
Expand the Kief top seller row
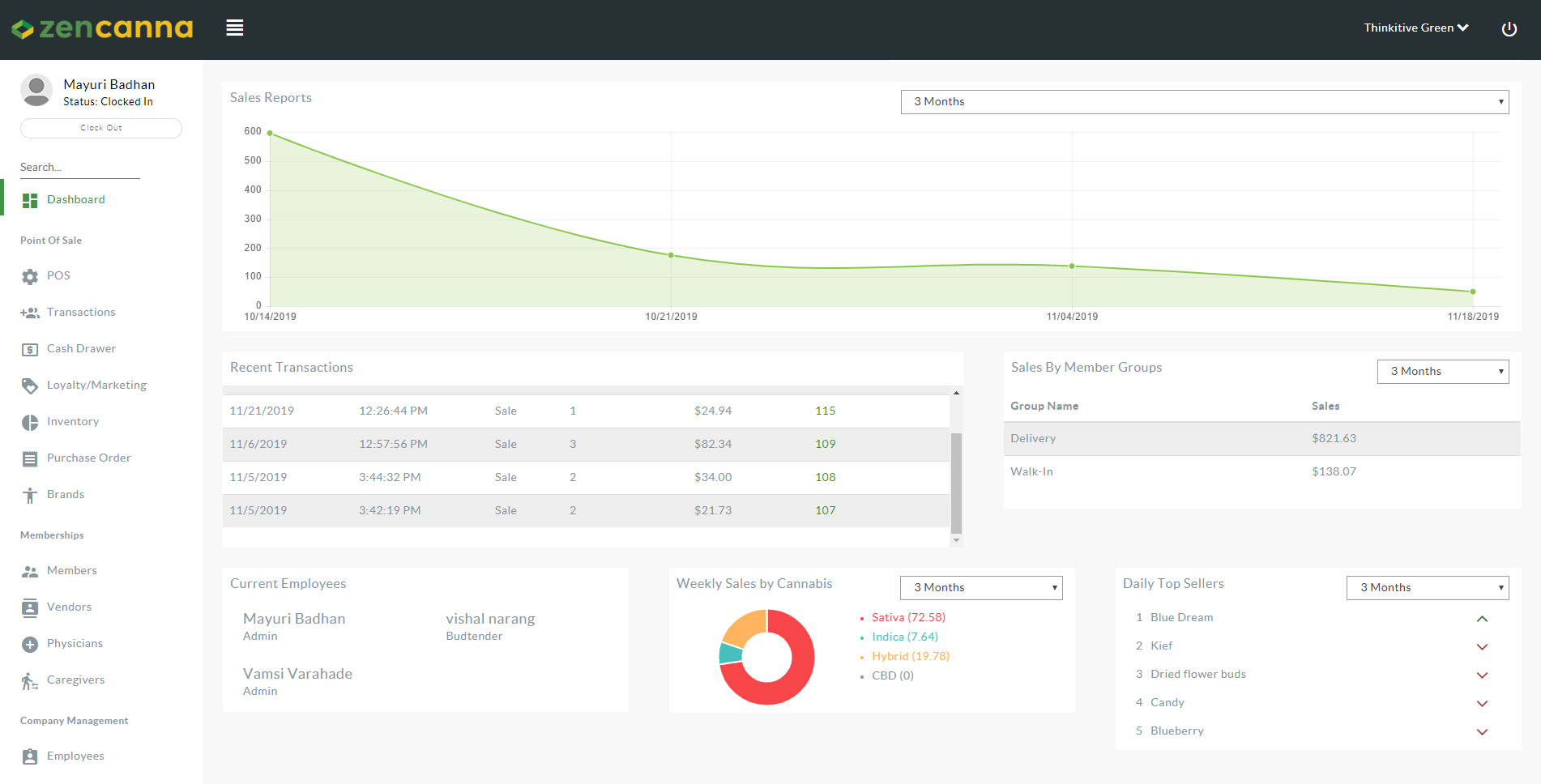coord(1482,647)
